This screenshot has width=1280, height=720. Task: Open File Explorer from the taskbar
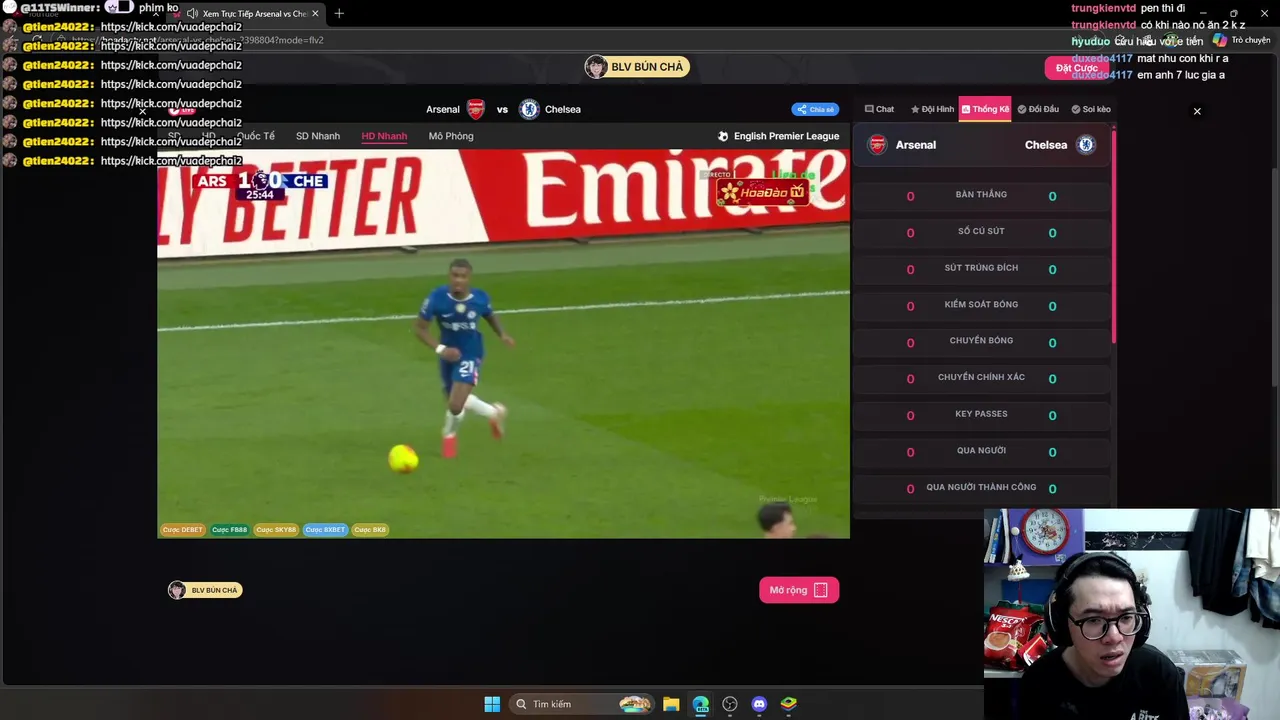point(671,704)
